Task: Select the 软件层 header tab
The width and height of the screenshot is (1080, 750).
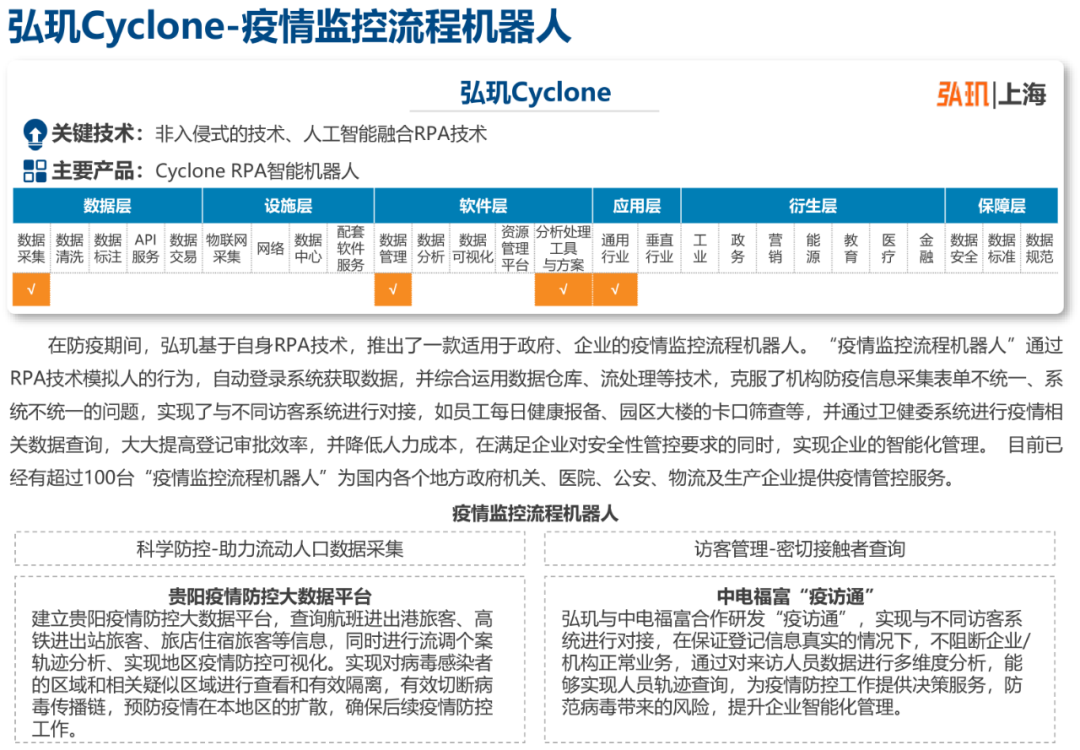Action: (483, 205)
